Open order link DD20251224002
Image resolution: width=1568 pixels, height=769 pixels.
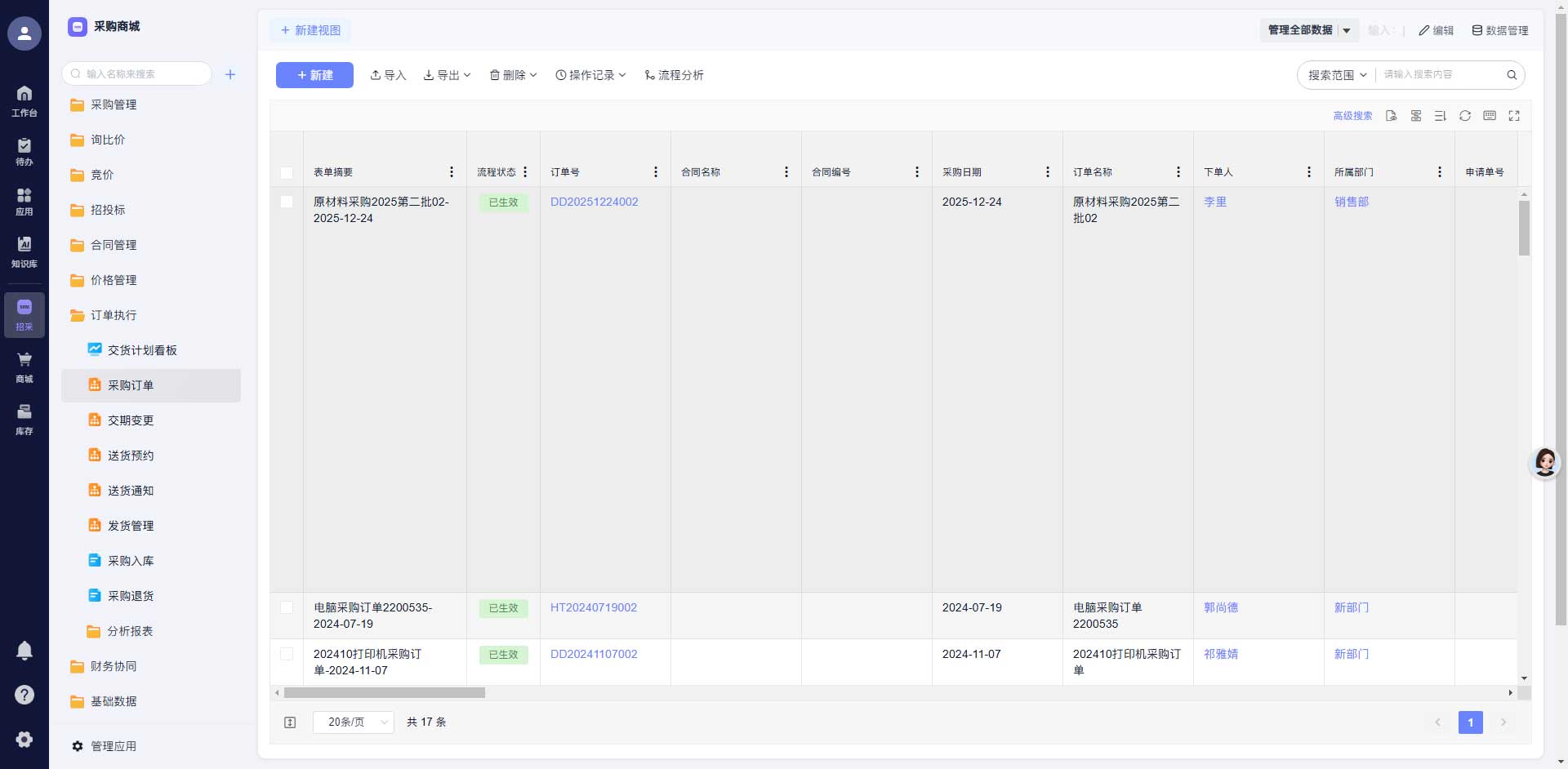tap(594, 202)
